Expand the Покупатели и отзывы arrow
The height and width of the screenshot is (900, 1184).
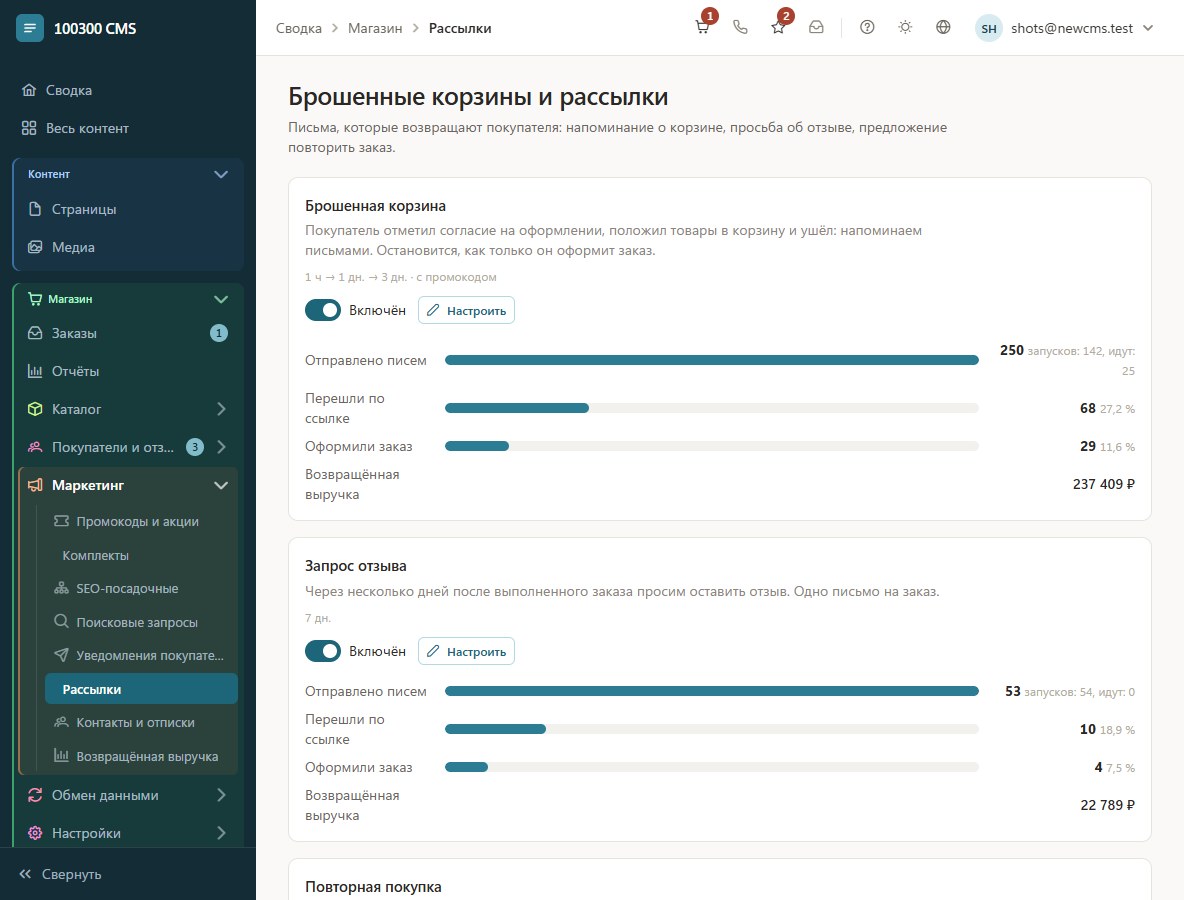[220, 447]
